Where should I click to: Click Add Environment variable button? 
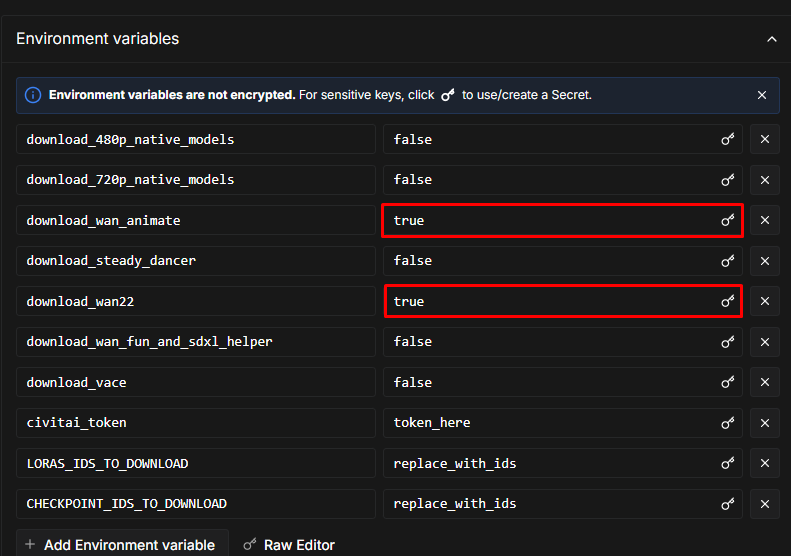(122, 545)
